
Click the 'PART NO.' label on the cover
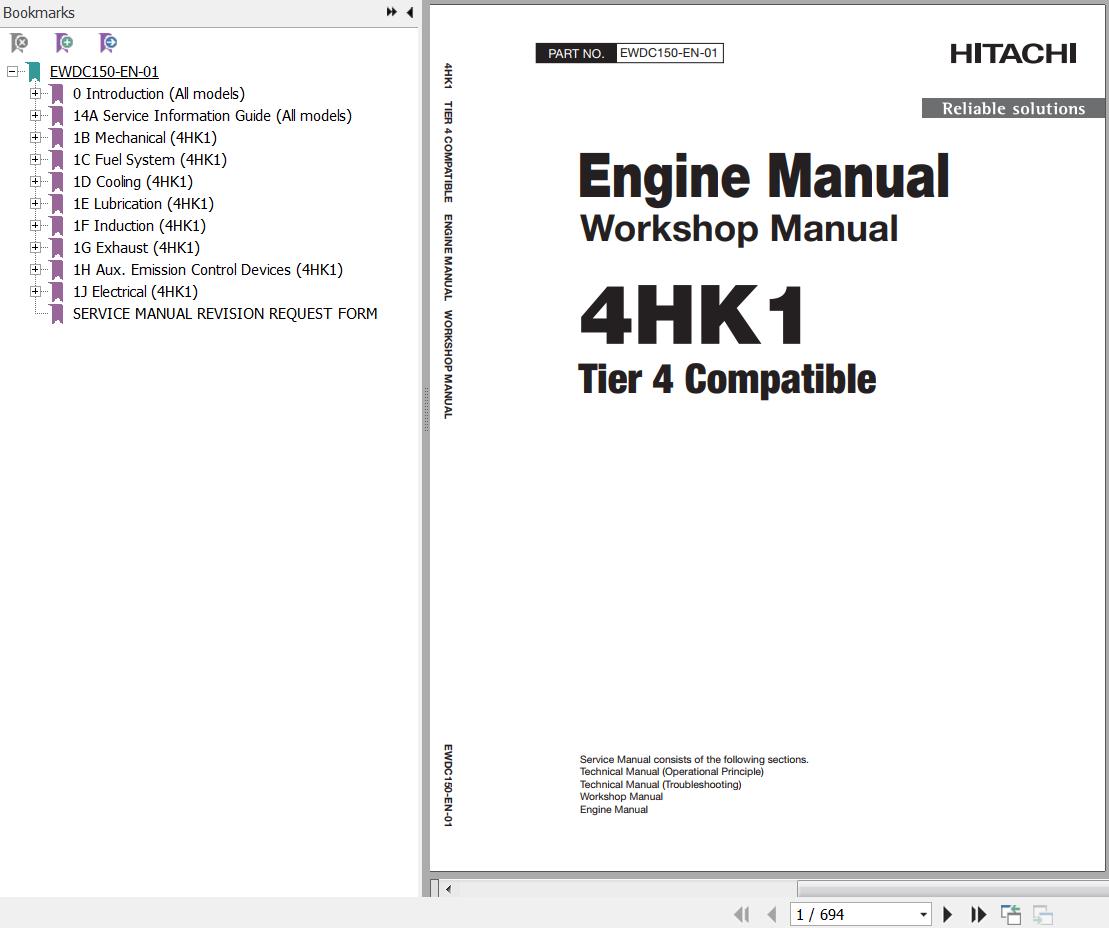click(576, 53)
